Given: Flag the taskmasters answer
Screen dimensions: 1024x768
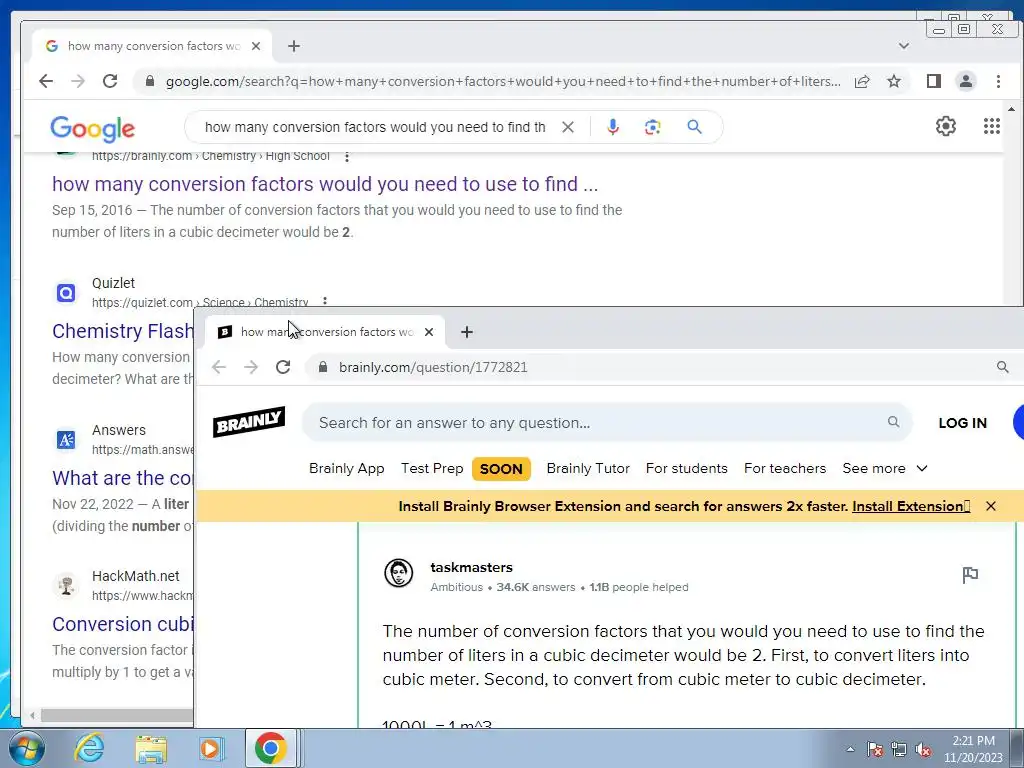Looking at the screenshot, I should coord(970,575).
